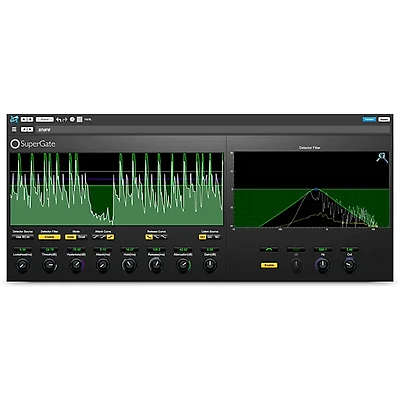
Task: Click the snare preset name field
Action: 213,129
